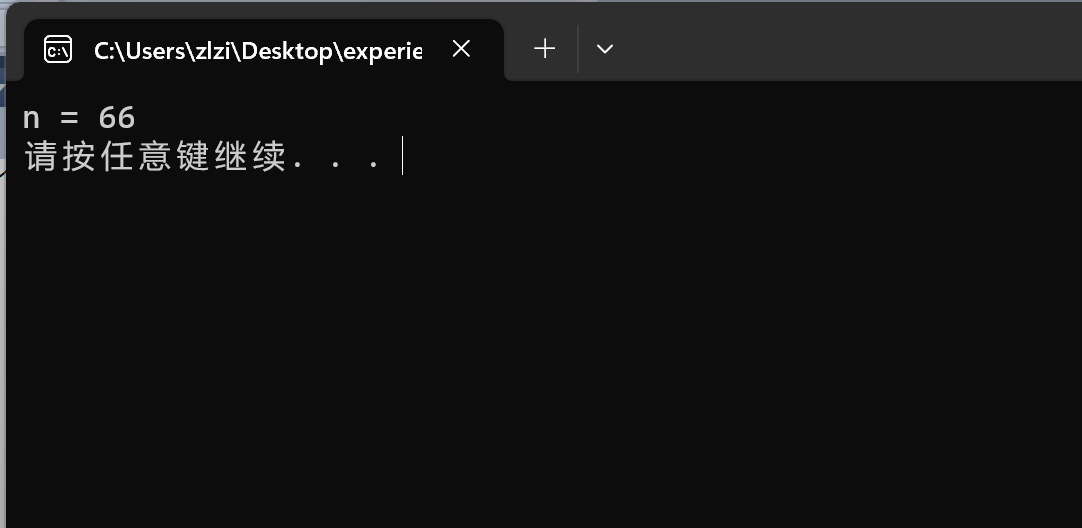Open a new terminal tab with plus
This screenshot has width=1082, height=528.
(544, 48)
